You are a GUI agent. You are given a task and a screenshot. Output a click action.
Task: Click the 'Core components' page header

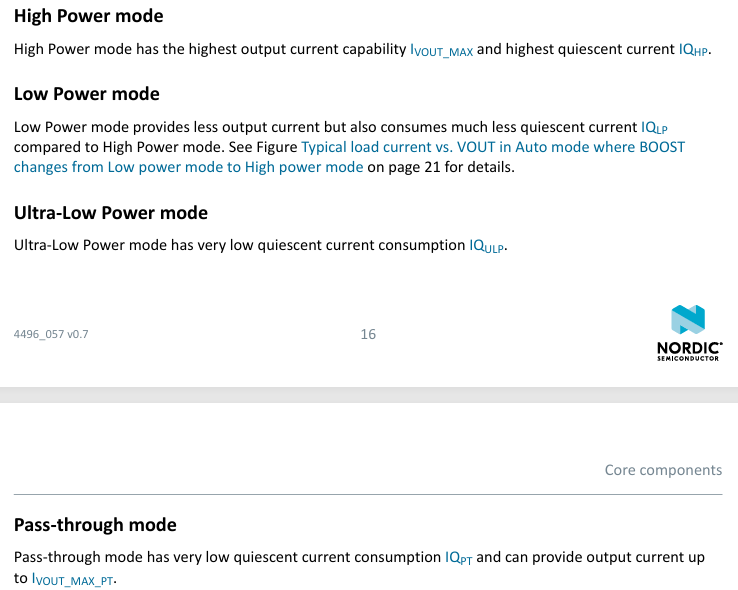(x=662, y=470)
